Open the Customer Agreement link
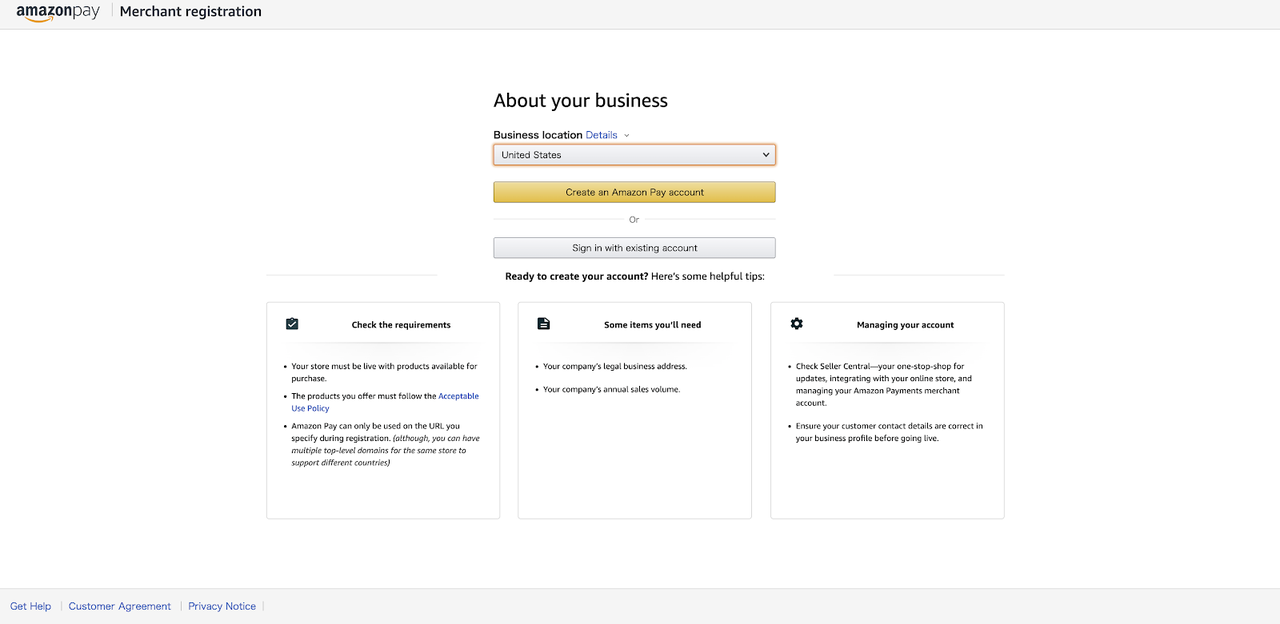This screenshot has width=1280, height=624. click(120, 606)
